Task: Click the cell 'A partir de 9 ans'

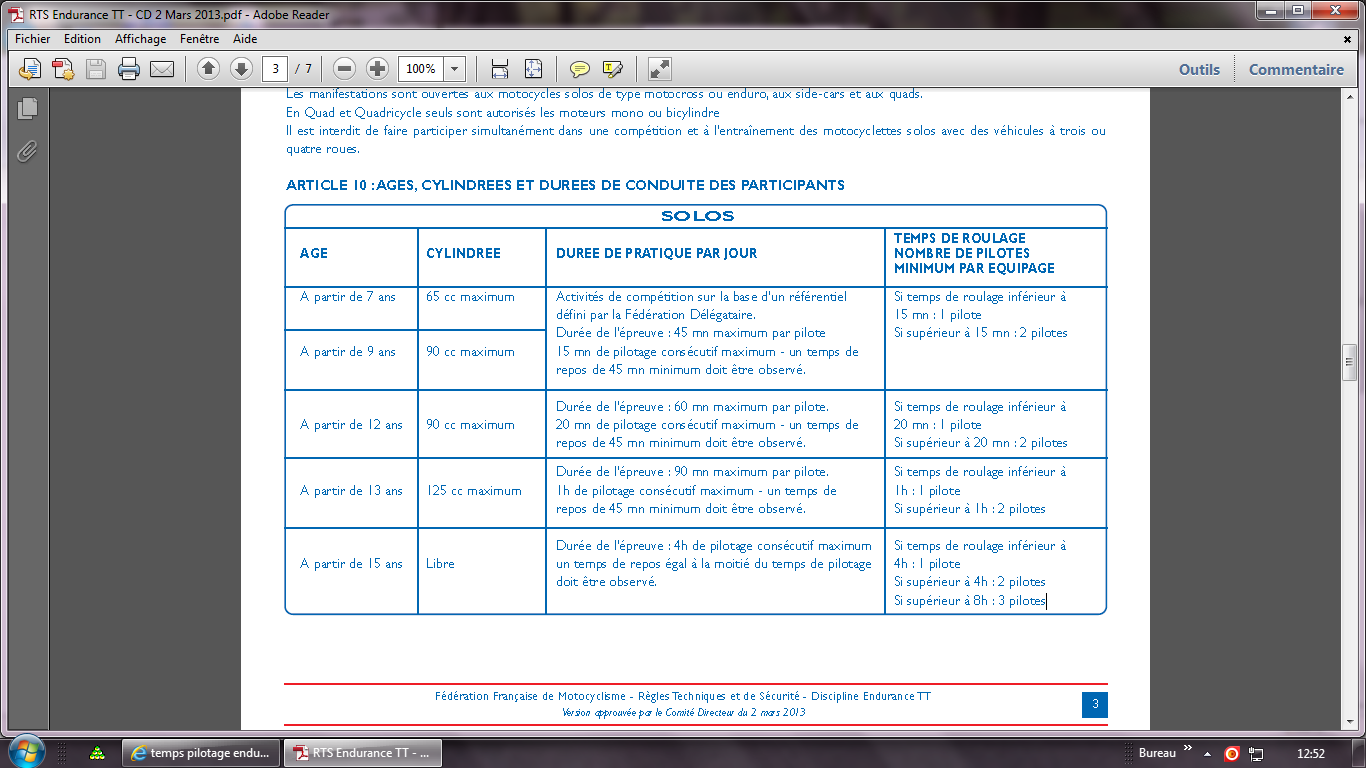Action: (x=348, y=352)
